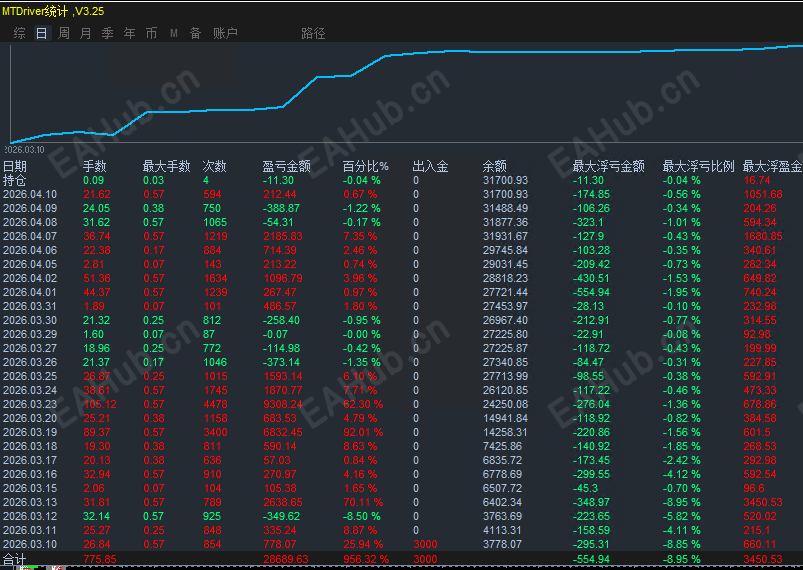The width and height of the screenshot is (803, 570).
Task: Select the 2026.03.17 date row
Action: point(402,460)
